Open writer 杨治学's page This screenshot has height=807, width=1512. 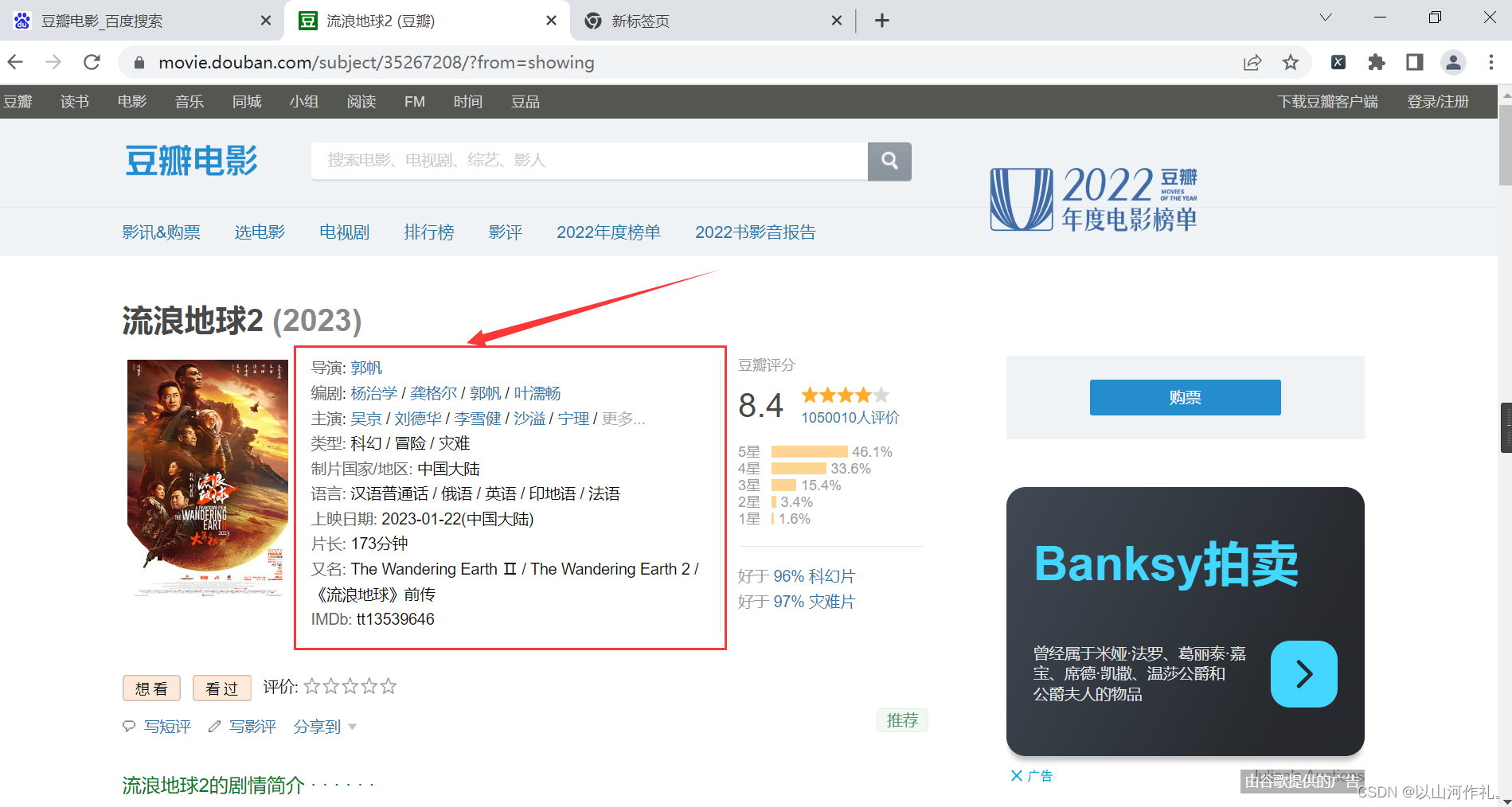click(x=374, y=393)
